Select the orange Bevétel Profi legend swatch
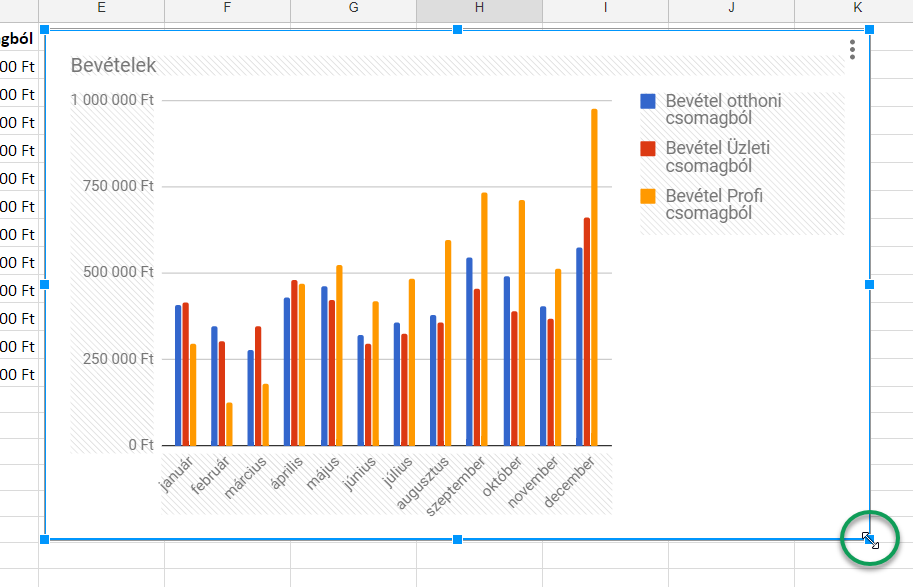Viewport: 913px width, 587px height. pos(648,196)
